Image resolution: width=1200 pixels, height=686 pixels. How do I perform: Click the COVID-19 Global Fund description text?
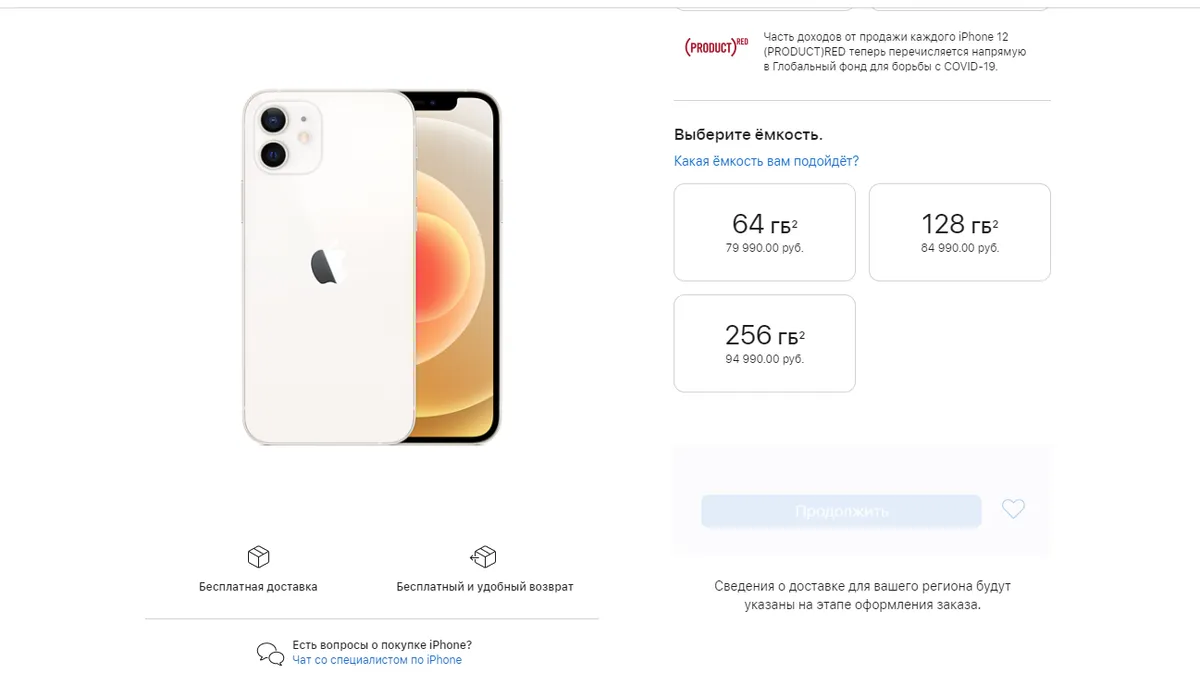coord(894,52)
